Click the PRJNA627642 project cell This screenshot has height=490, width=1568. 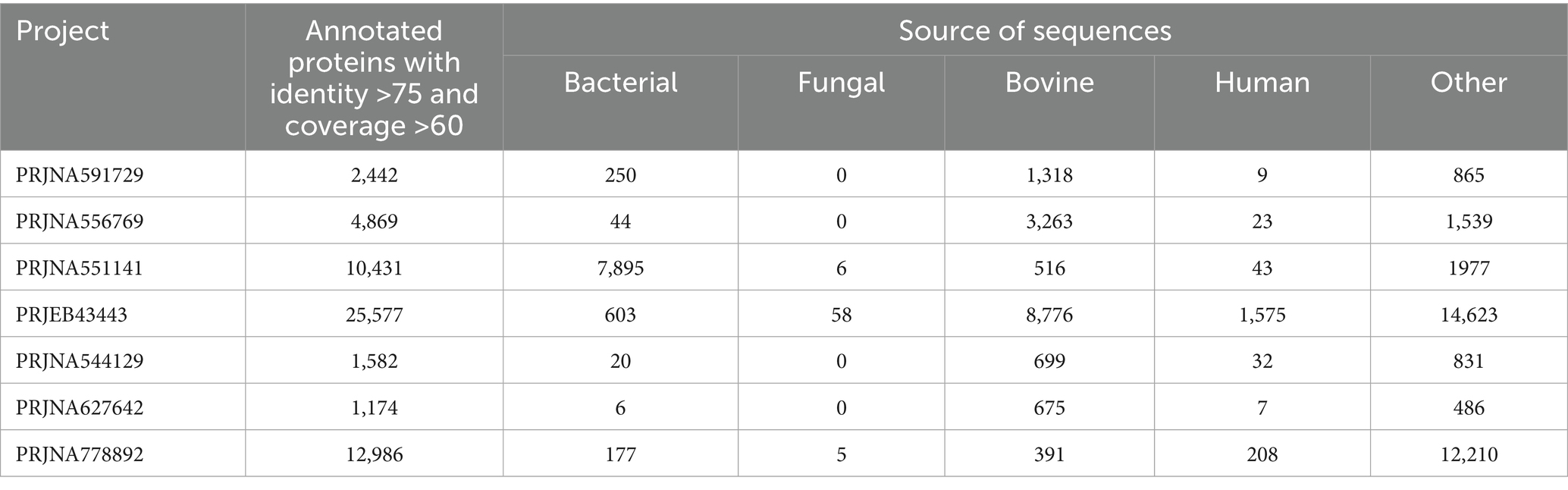[80, 408]
